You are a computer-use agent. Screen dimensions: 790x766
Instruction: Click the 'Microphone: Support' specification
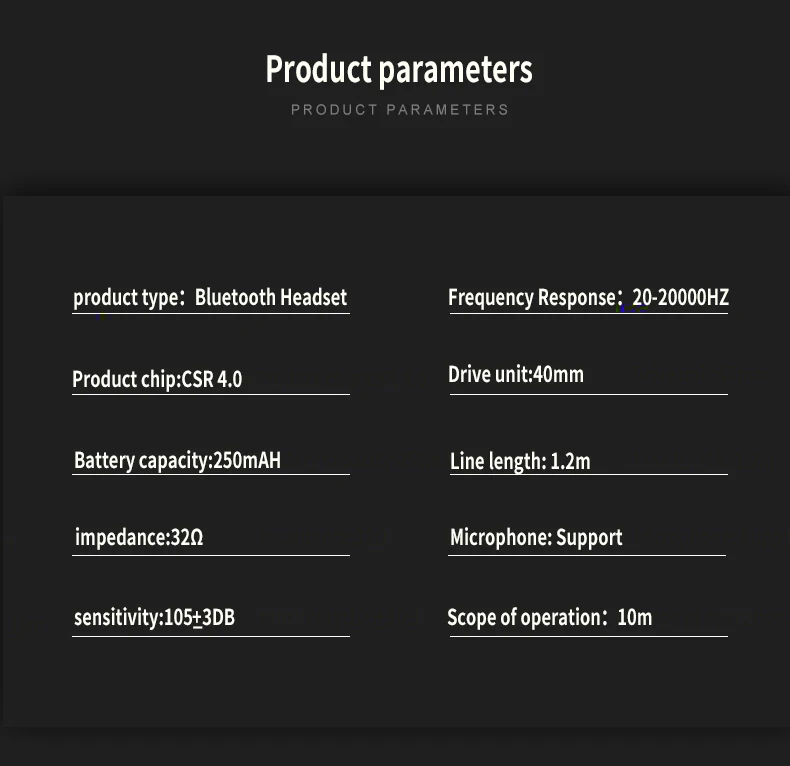point(536,538)
